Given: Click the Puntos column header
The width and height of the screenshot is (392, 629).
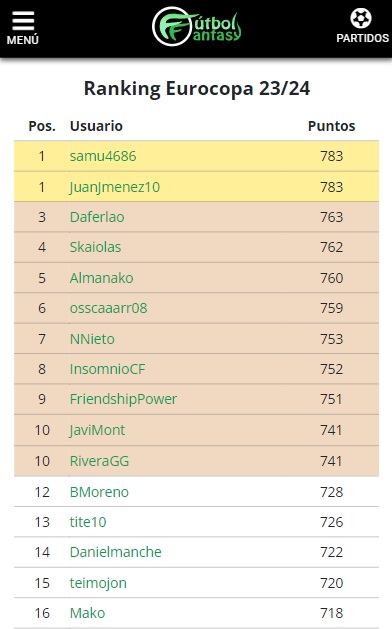Looking at the screenshot, I should [x=331, y=126].
